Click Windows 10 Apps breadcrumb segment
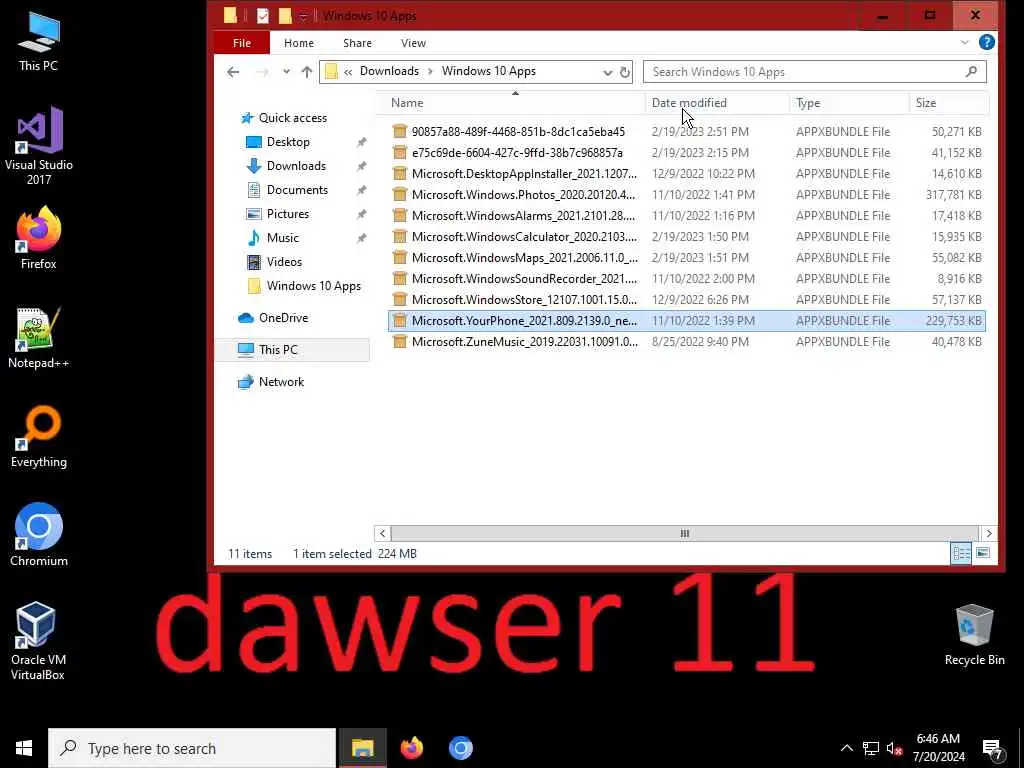This screenshot has width=1024, height=768. click(x=488, y=71)
